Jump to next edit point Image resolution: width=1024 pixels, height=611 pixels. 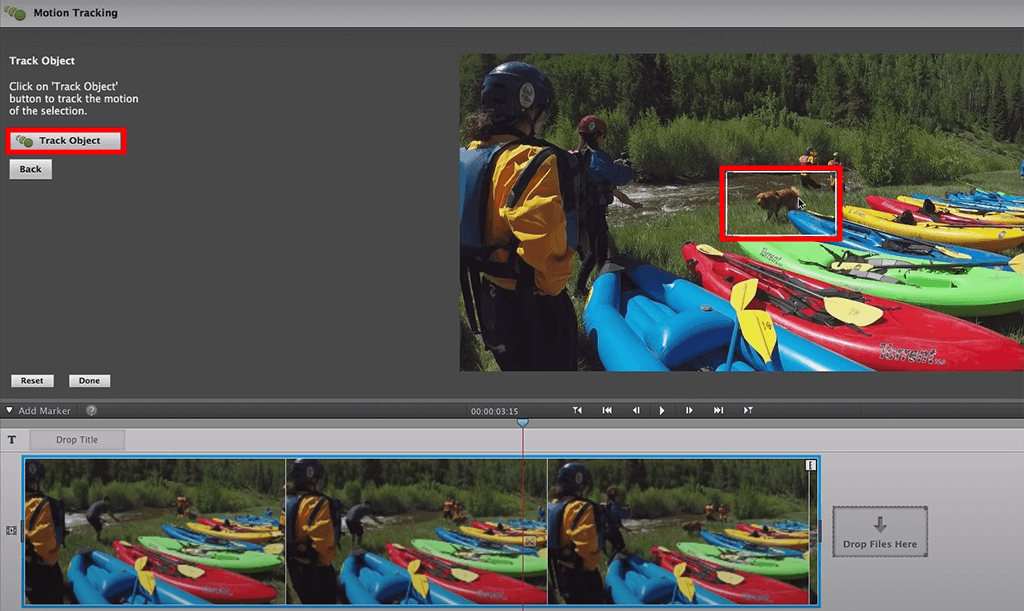pos(748,411)
